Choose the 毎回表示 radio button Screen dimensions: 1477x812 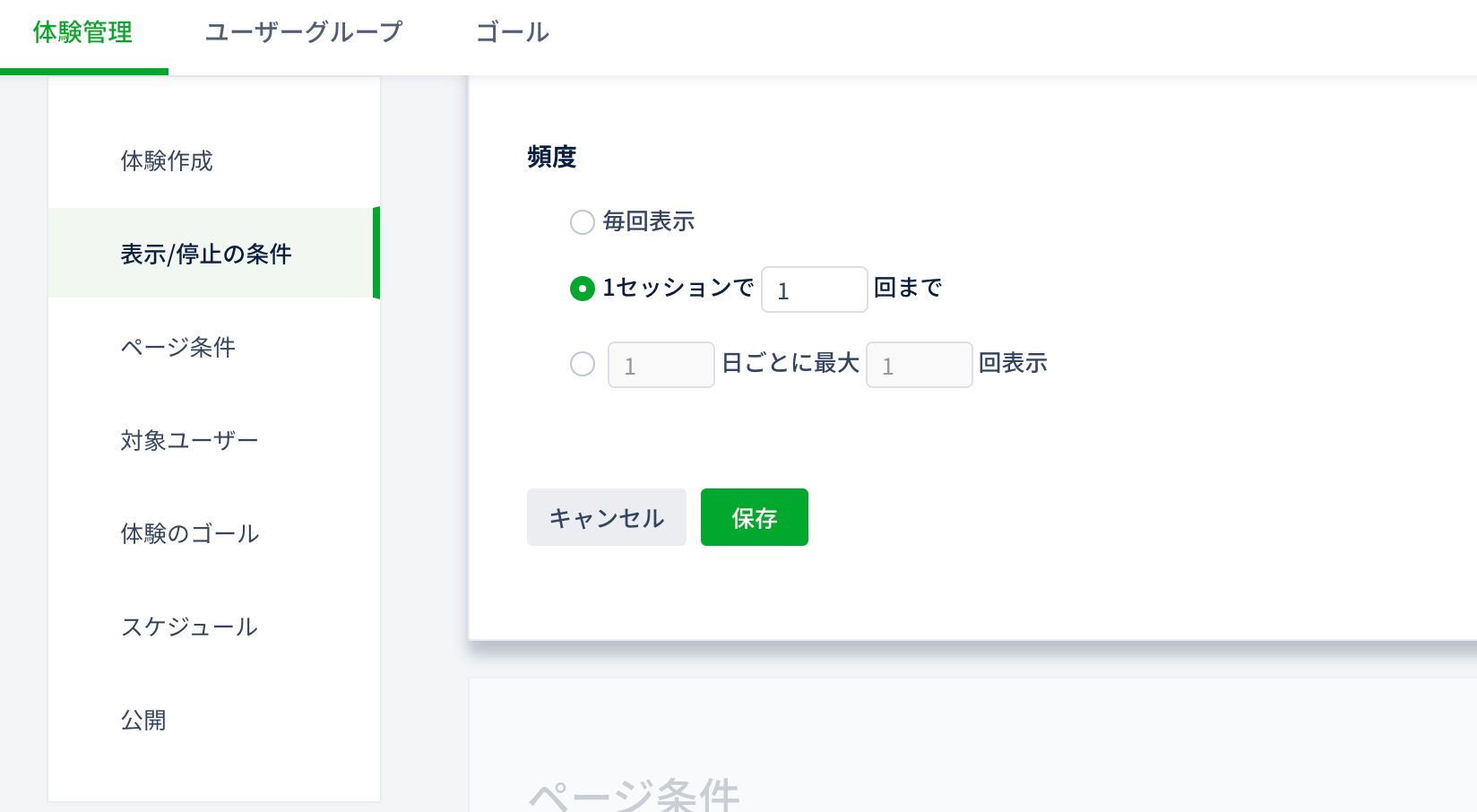pos(583,222)
